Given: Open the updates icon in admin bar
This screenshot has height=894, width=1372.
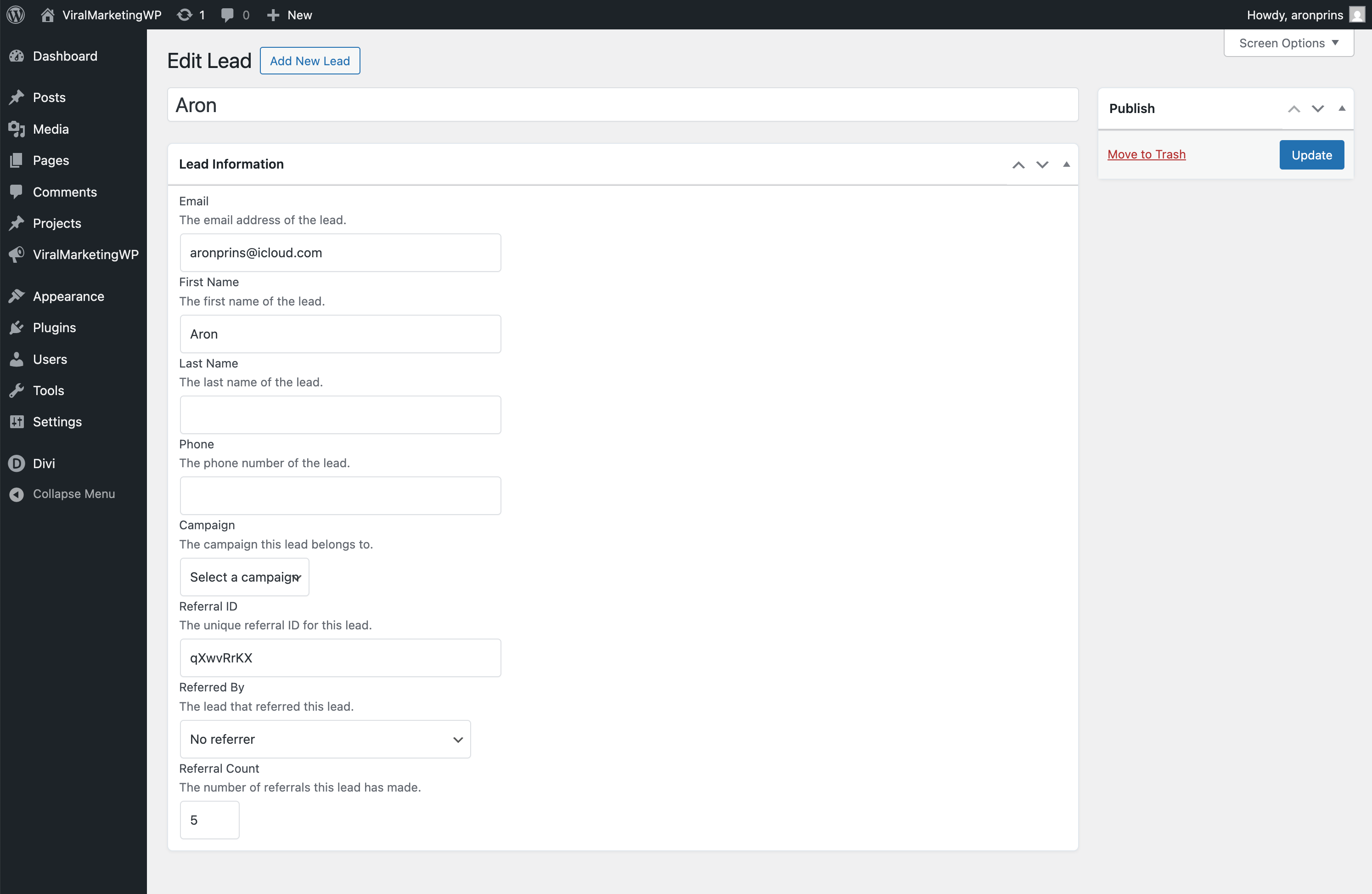Looking at the screenshot, I should [185, 14].
